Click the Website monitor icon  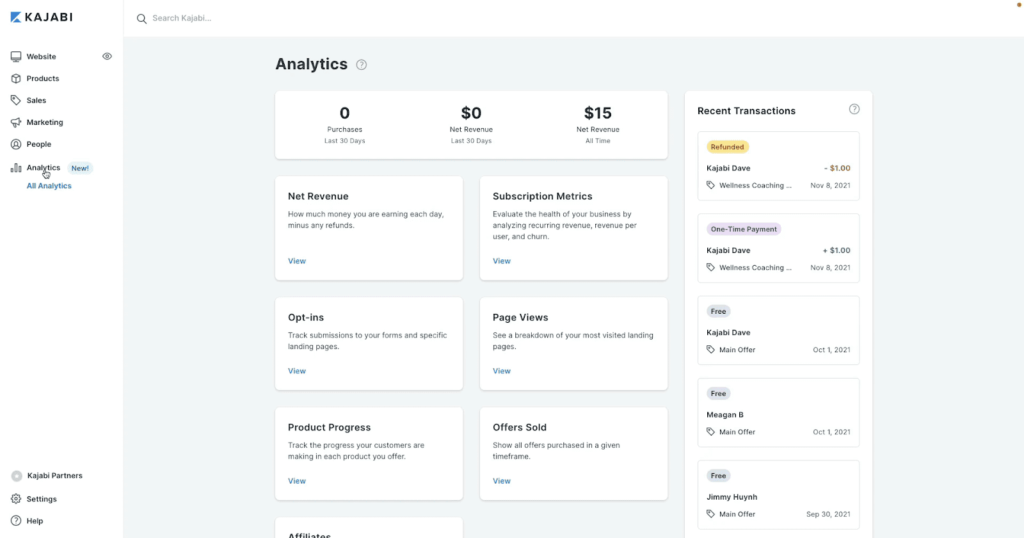click(x=16, y=57)
